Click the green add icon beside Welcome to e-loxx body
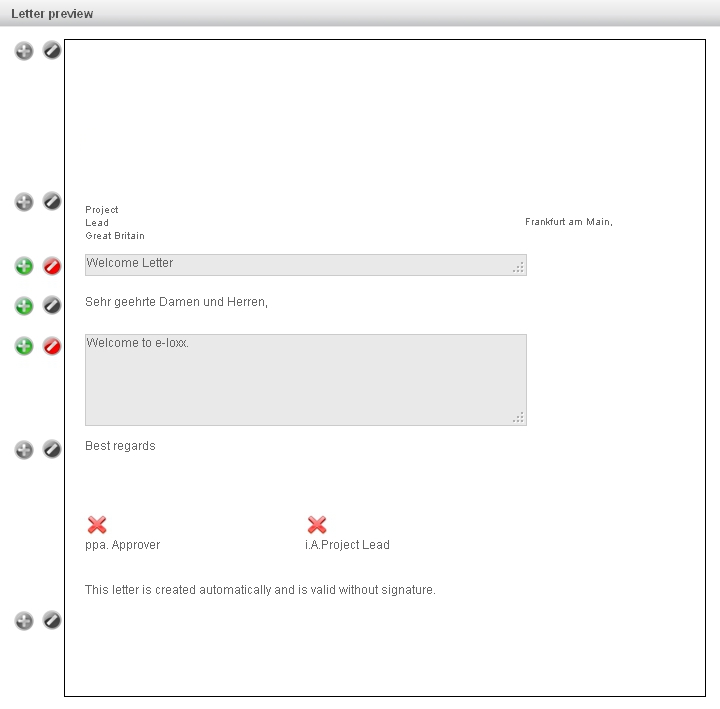Screen dimensions: 720x709 pos(24,346)
